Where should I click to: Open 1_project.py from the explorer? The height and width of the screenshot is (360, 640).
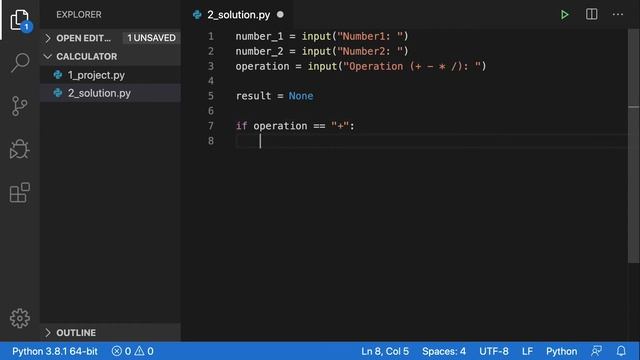pyautogui.click(x=96, y=75)
